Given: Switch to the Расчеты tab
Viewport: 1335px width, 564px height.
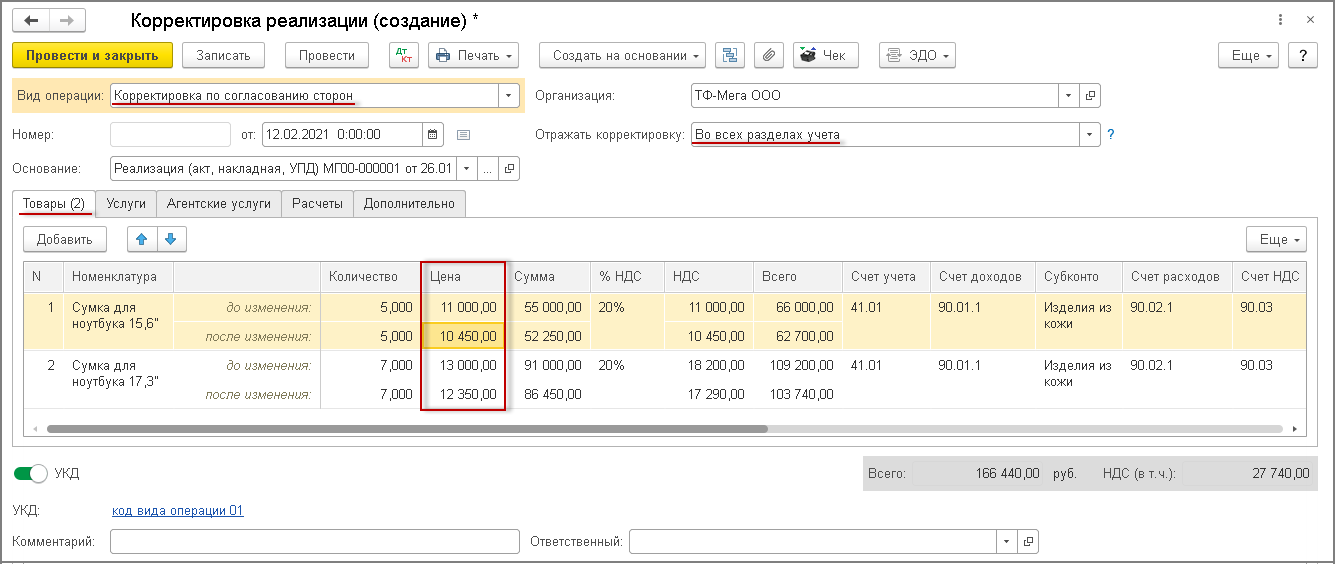Looking at the screenshot, I should tap(317, 203).
